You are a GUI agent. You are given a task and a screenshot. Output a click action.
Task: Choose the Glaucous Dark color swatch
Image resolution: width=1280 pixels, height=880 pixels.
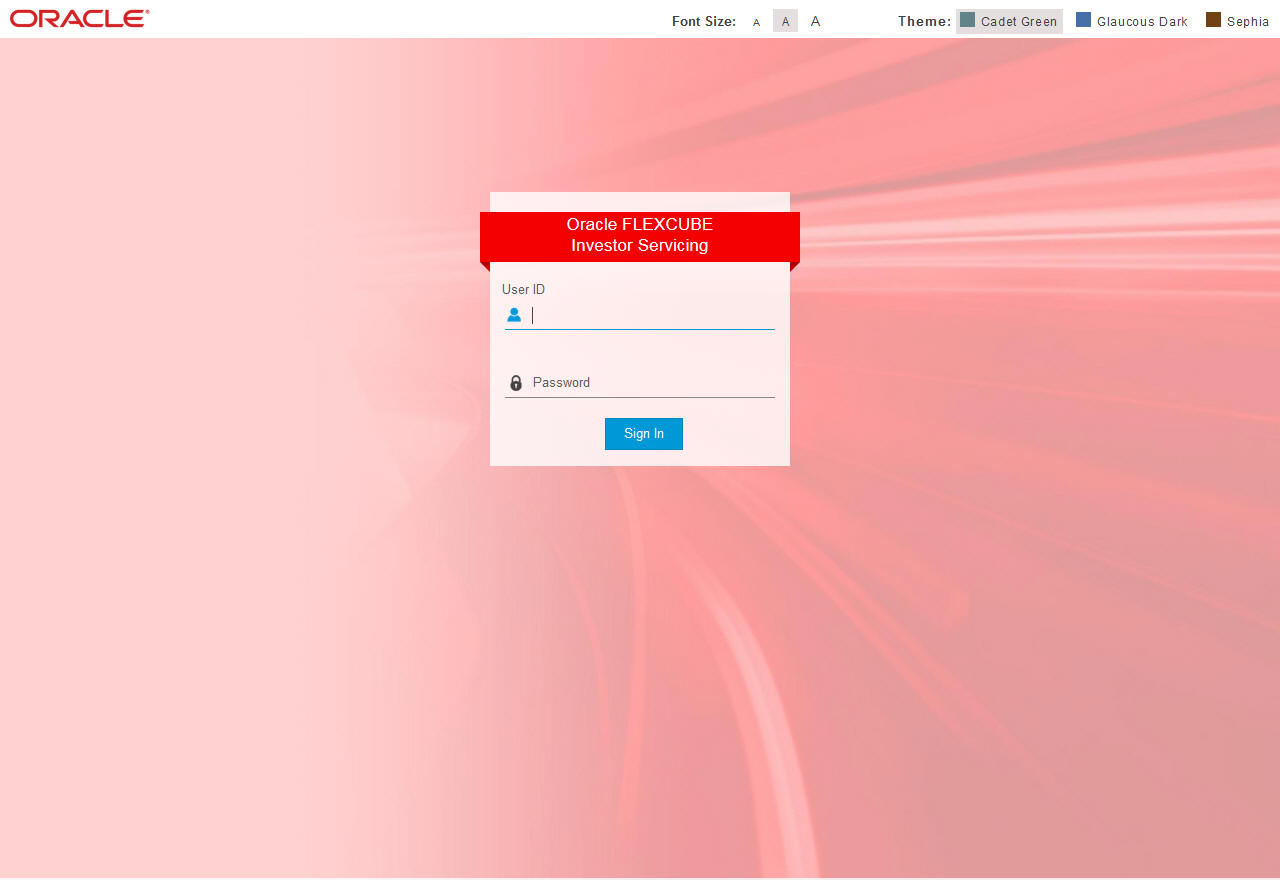1083,20
